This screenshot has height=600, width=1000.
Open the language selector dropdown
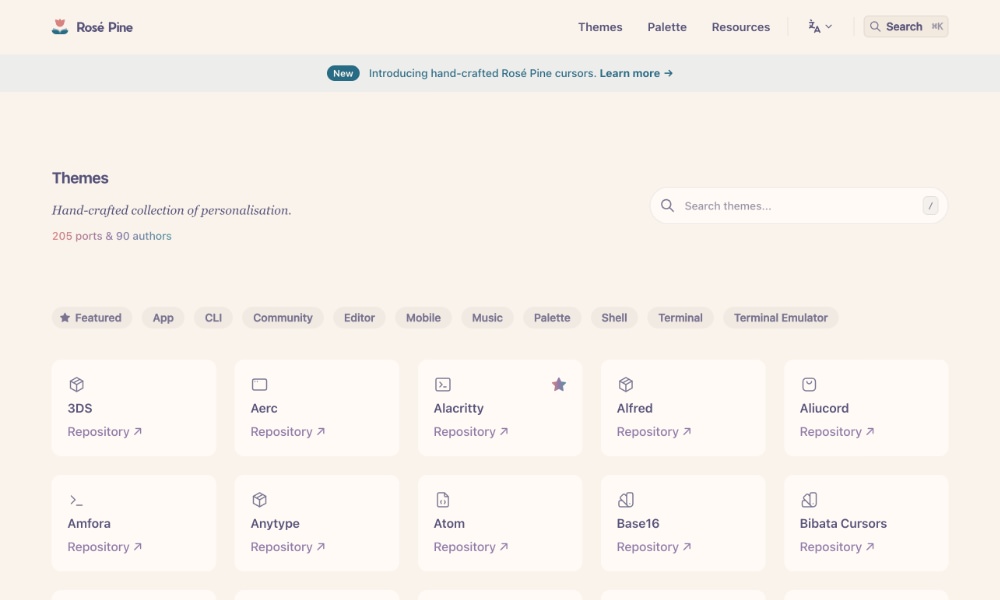[x=820, y=27]
